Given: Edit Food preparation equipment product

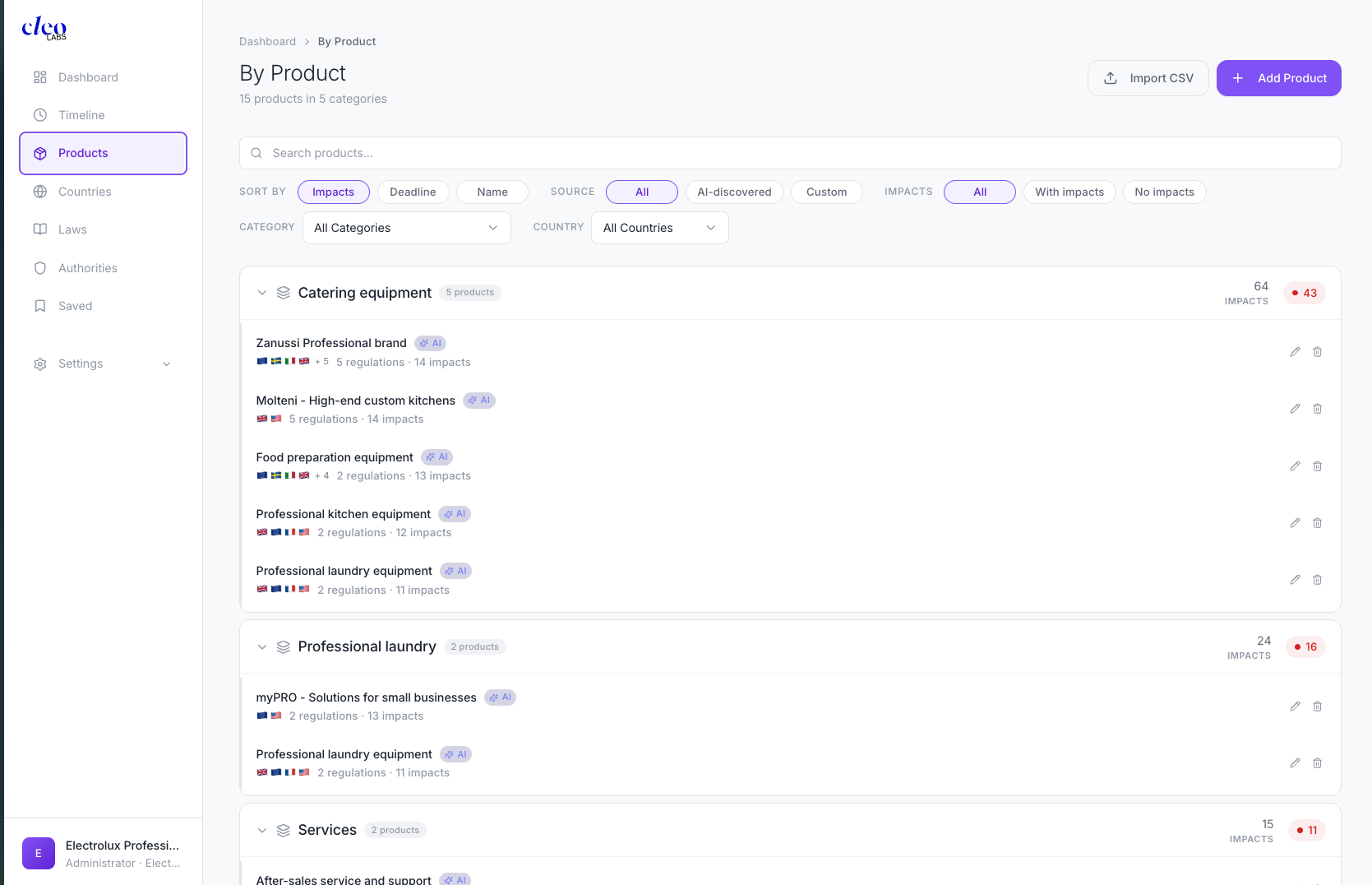Looking at the screenshot, I should 1295,466.
